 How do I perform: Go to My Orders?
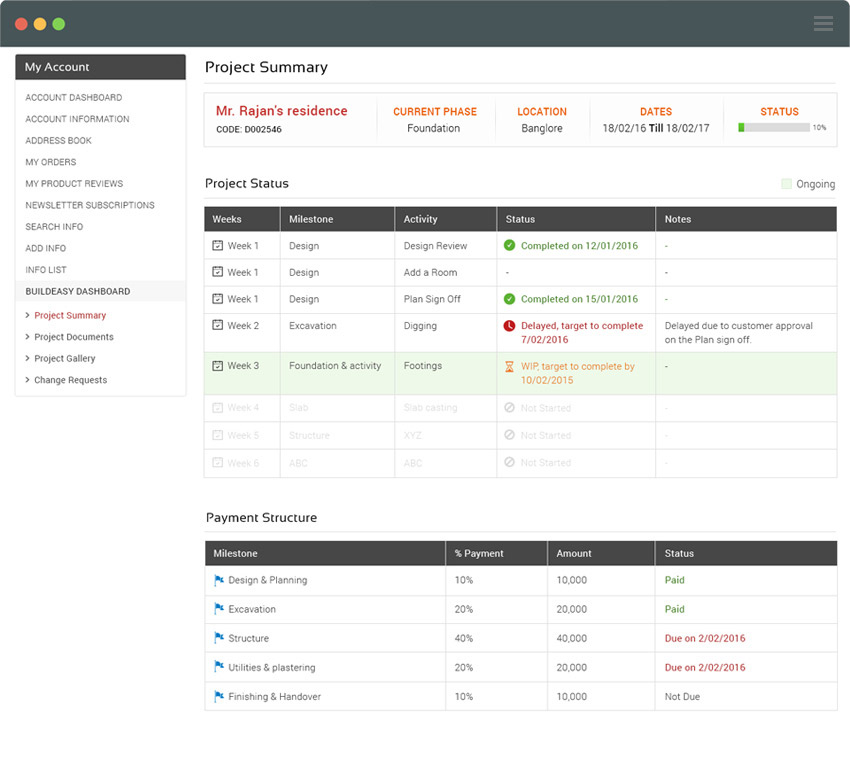[x=51, y=162]
